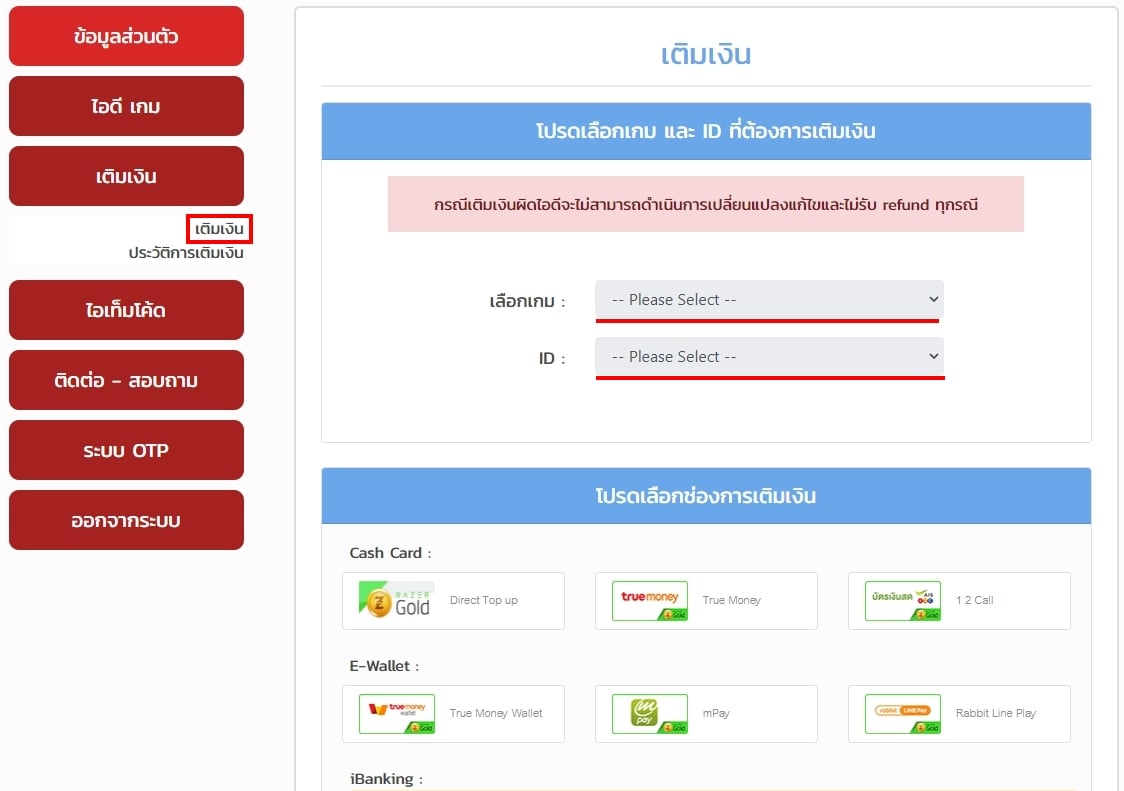This screenshot has height=791, width=1124.
Task: Pick the True Money Wallet logo
Action: pyautogui.click(x=396, y=713)
